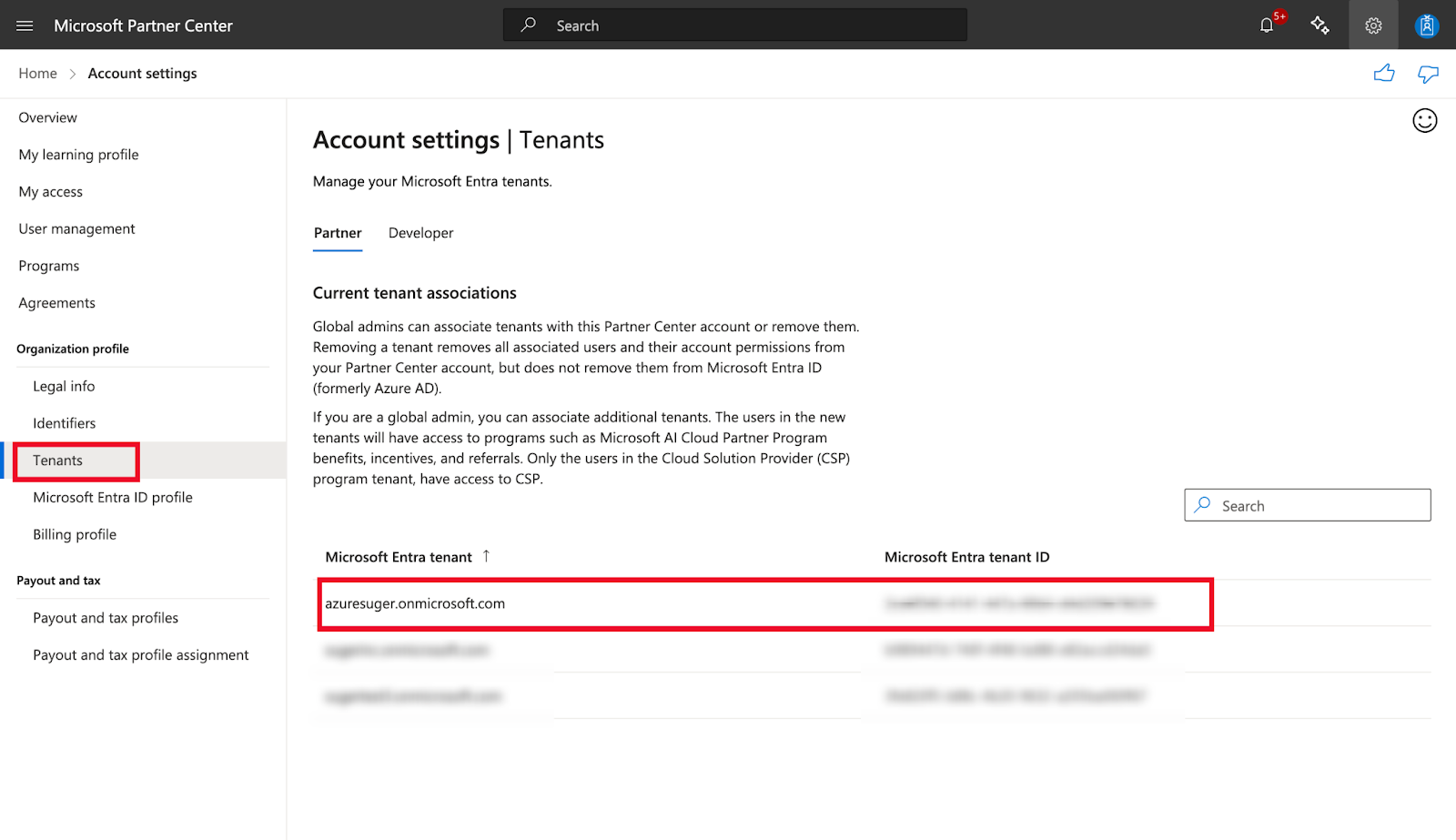The width and height of the screenshot is (1456, 840).
Task: Click the Microsoft Partner Center title
Action: coord(144,25)
